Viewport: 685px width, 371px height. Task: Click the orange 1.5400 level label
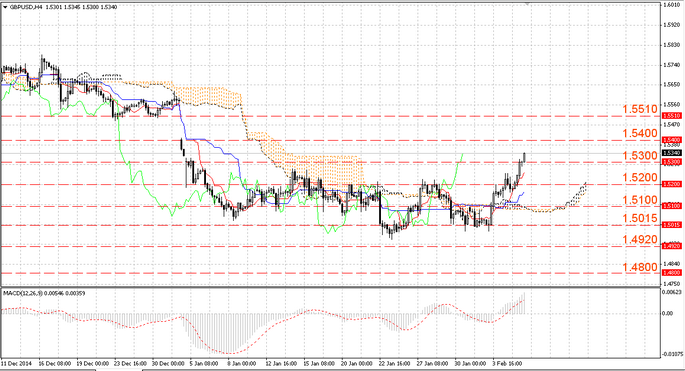point(640,133)
